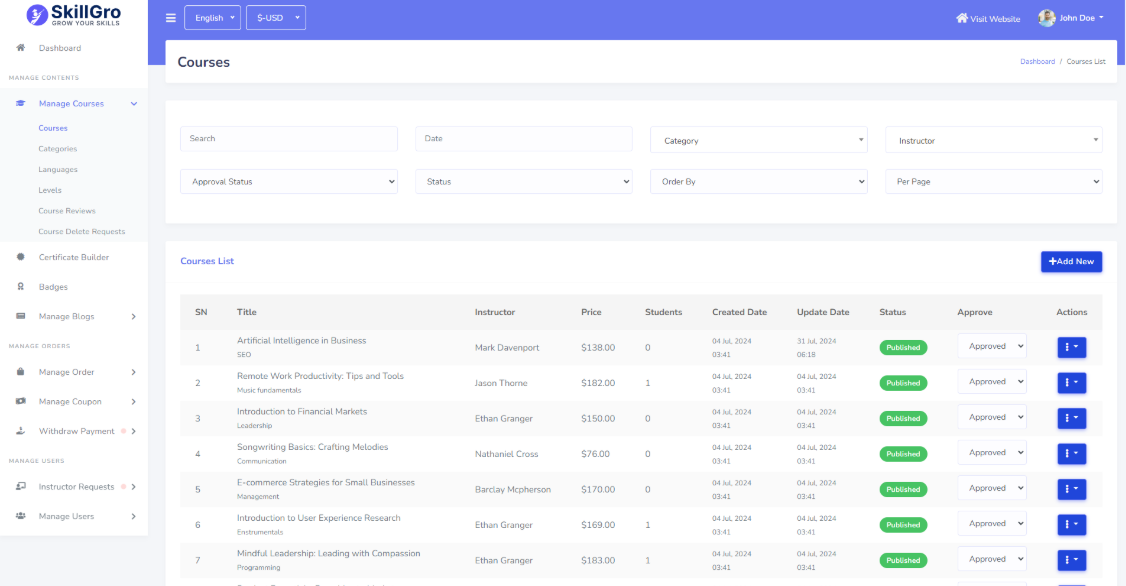Click John Doe's profile avatar
1126x586 pixels.
pos(1046,18)
